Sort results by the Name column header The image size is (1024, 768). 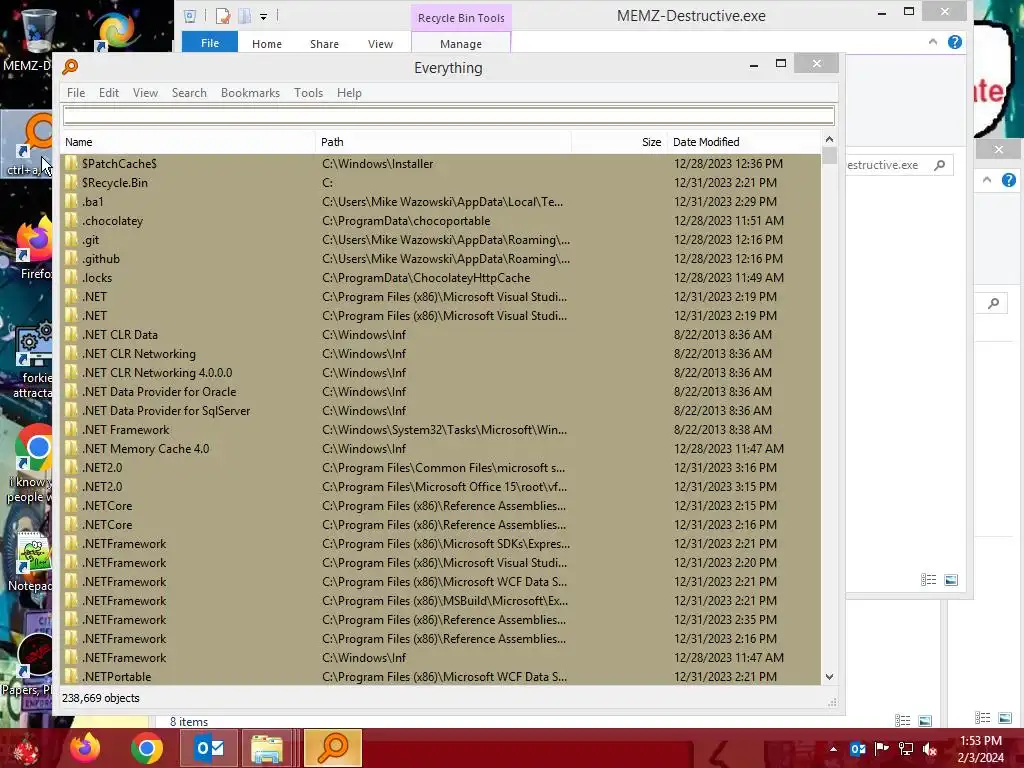pos(188,142)
